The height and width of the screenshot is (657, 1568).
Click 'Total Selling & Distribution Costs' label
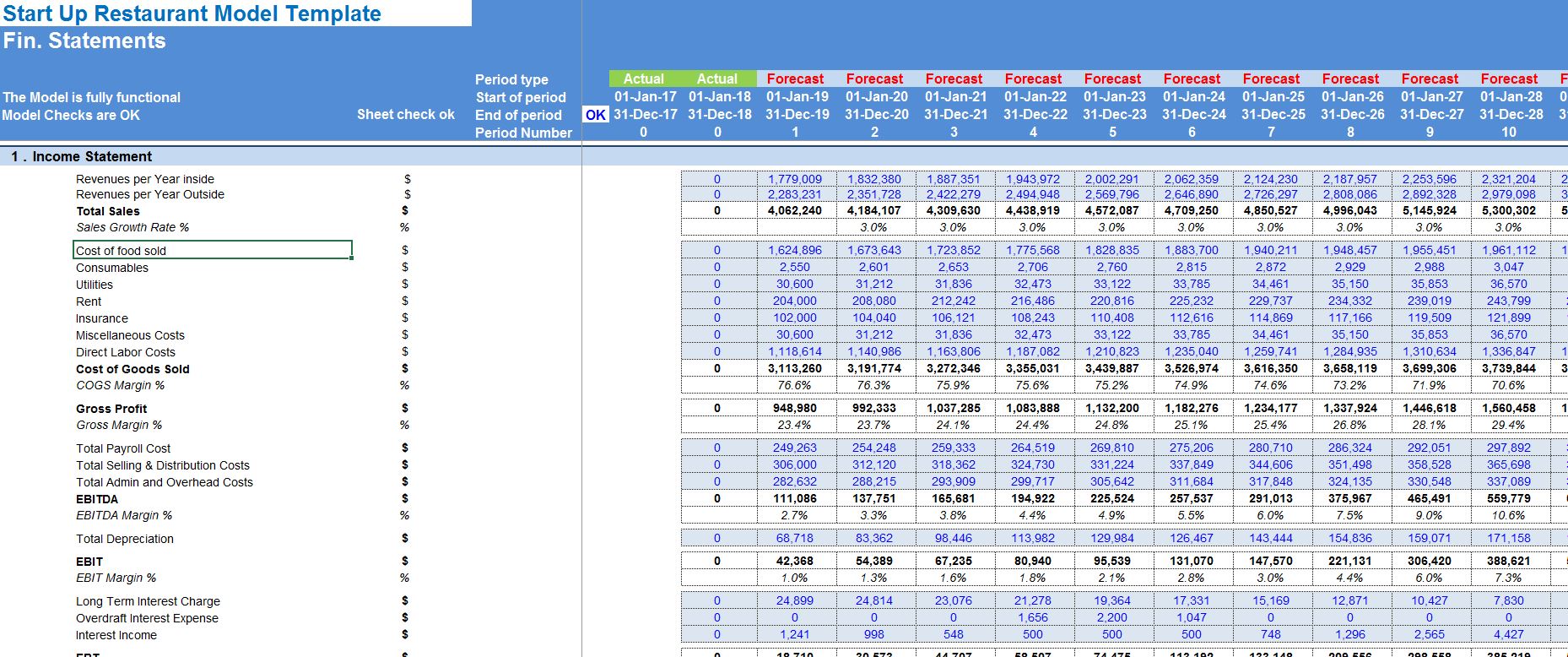pos(163,465)
